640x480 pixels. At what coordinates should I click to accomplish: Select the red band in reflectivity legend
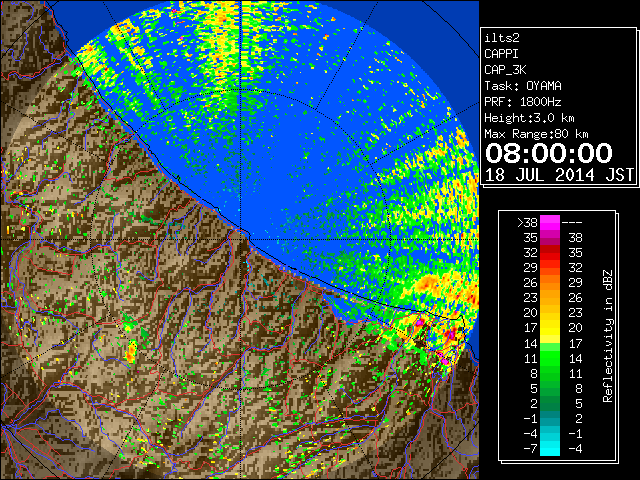coord(550,253)
